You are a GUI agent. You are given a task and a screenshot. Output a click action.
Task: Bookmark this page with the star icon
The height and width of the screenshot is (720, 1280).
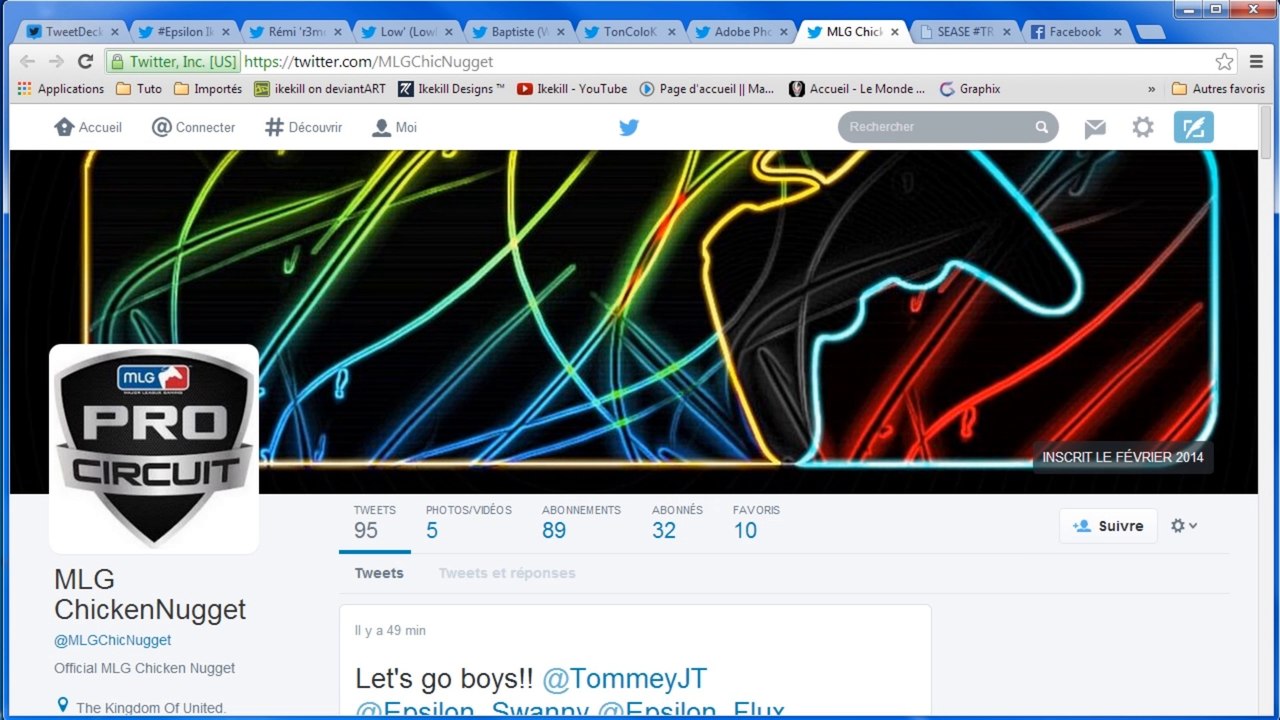click(x=1225, y=62)
